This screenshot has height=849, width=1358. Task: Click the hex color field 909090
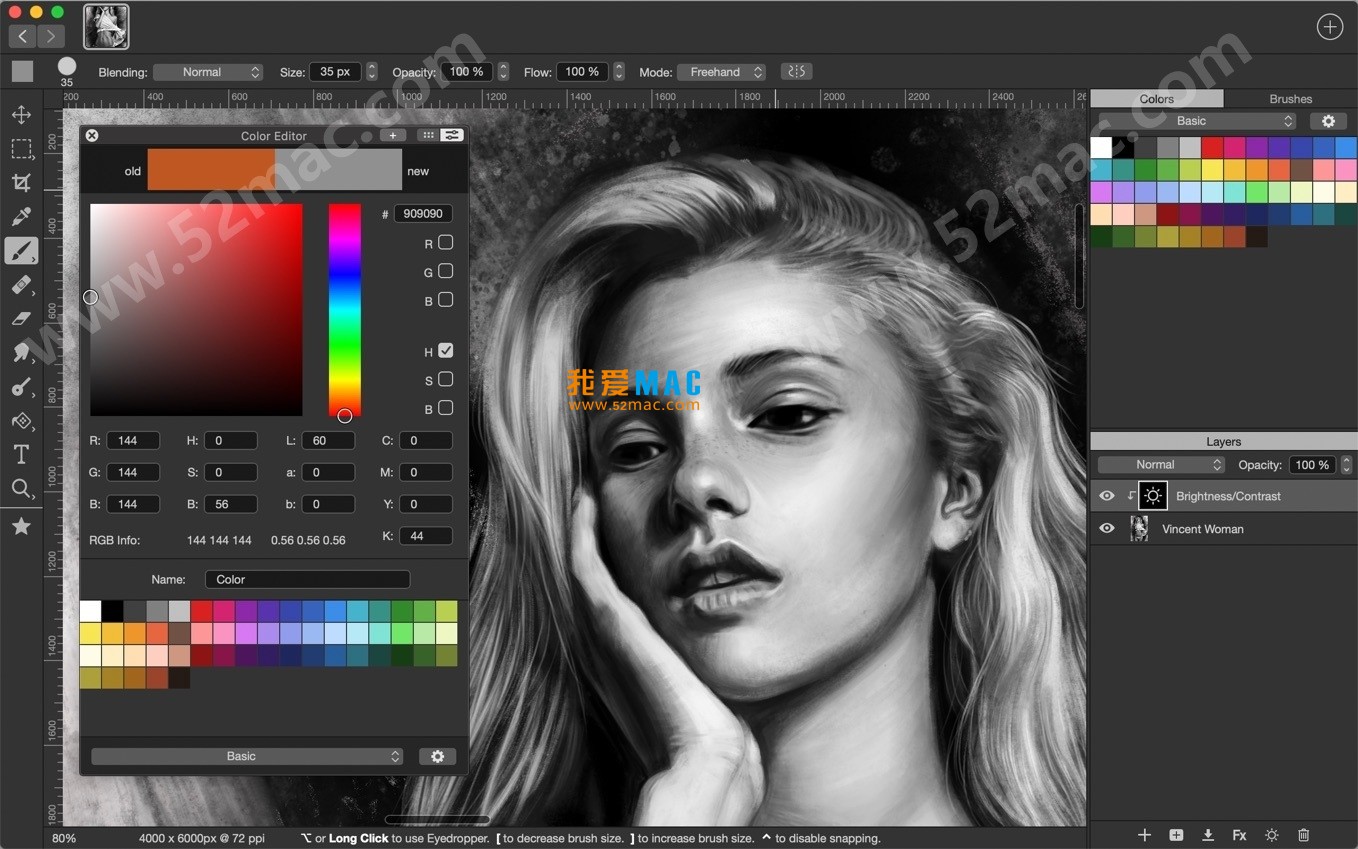click(x=423, y=214)
